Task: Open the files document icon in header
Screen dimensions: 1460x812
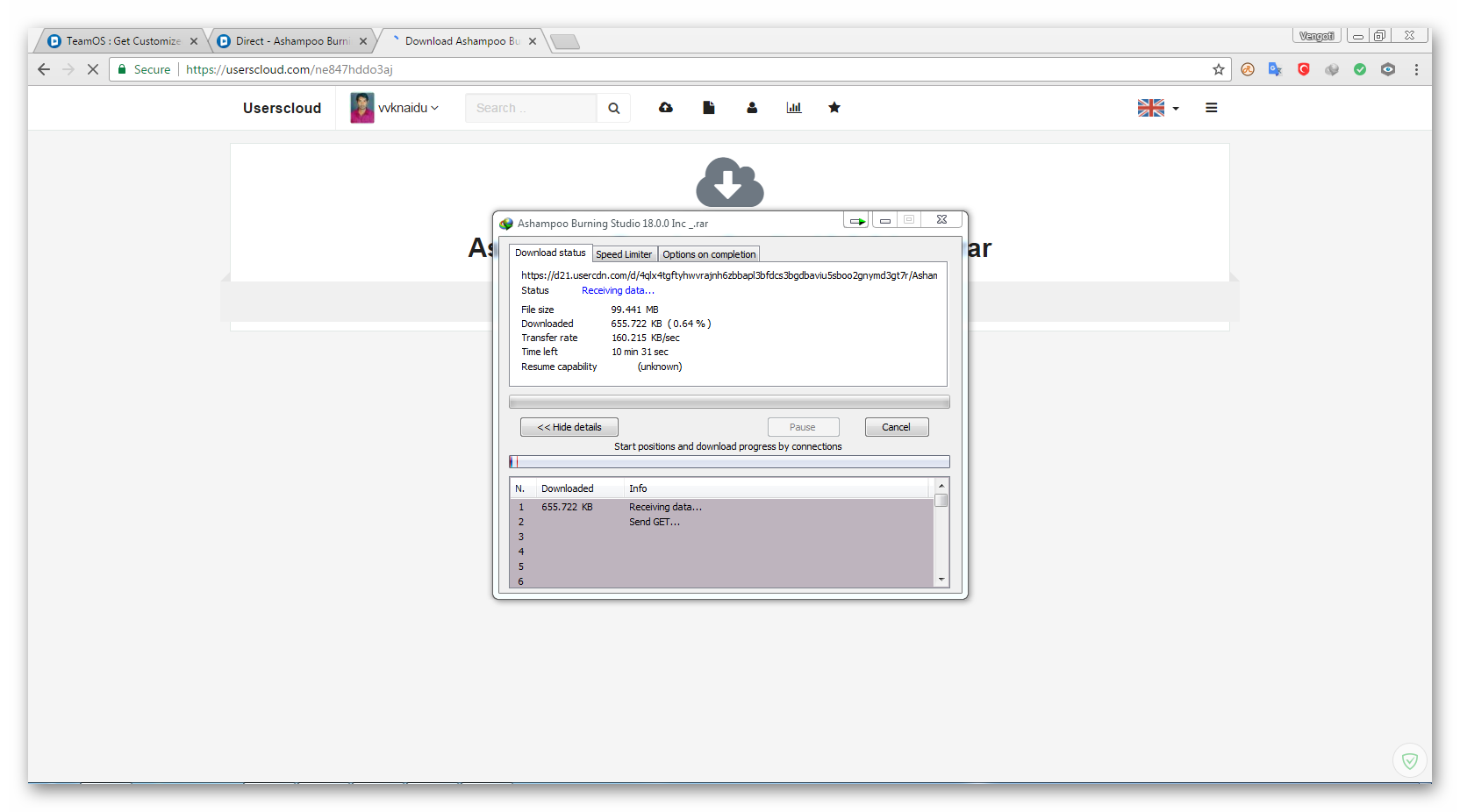Action: tap(709, 108)
